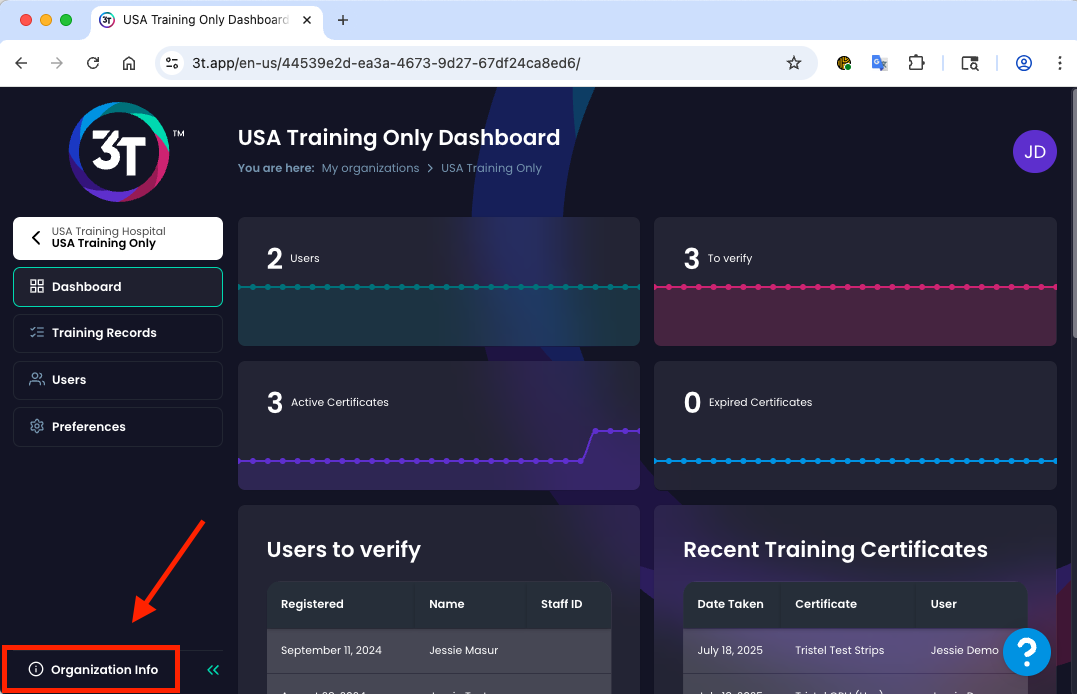Click the 3T logo in the sidebar
1077x694 pixels.
120,152
